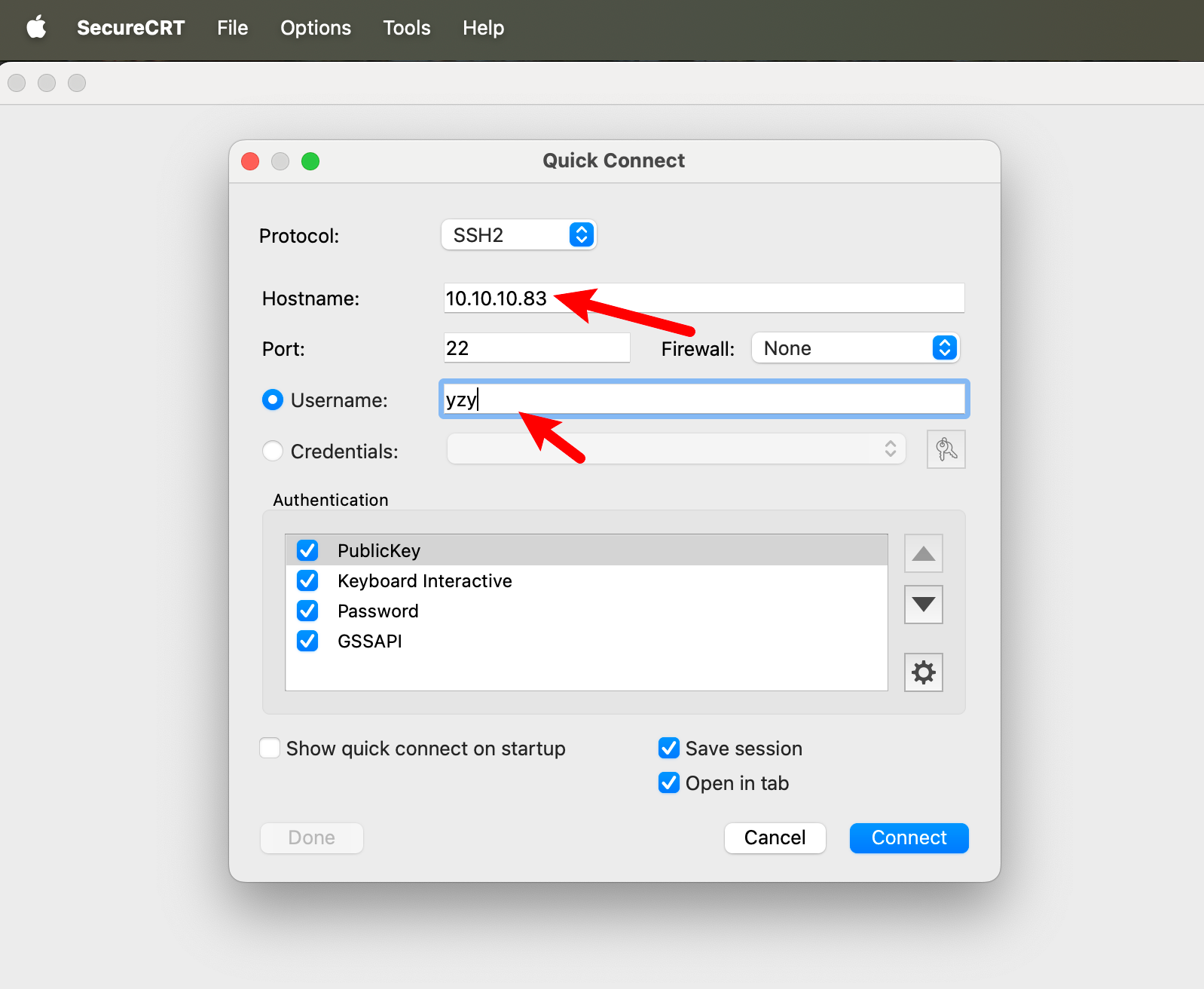Image resolution: width=1204 pixels, height=989 pixels.
Task: Click the Done button
Action: tap(312, 837)
